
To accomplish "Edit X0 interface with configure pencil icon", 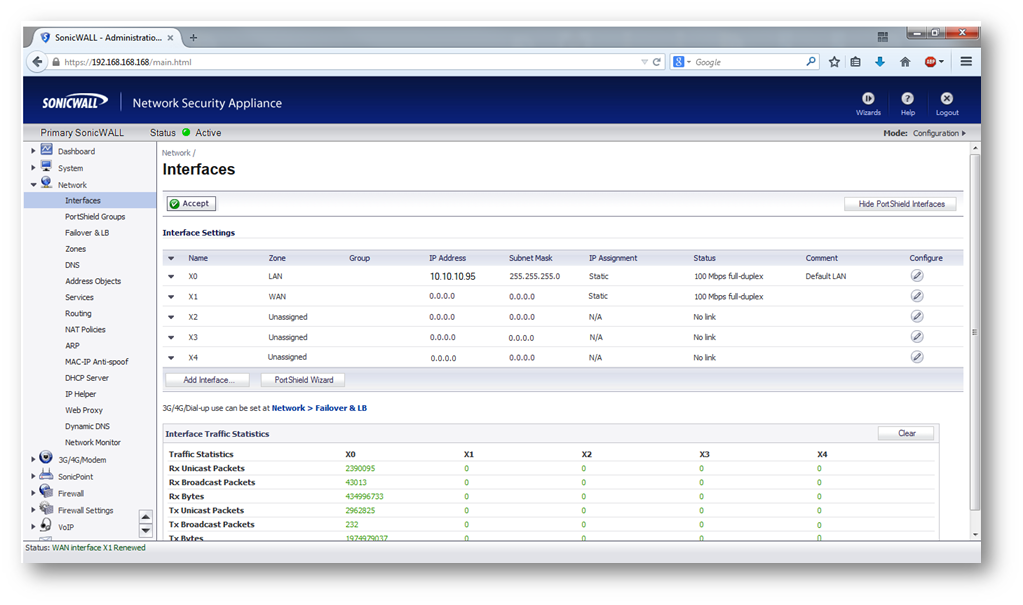I will click(916, 276).
